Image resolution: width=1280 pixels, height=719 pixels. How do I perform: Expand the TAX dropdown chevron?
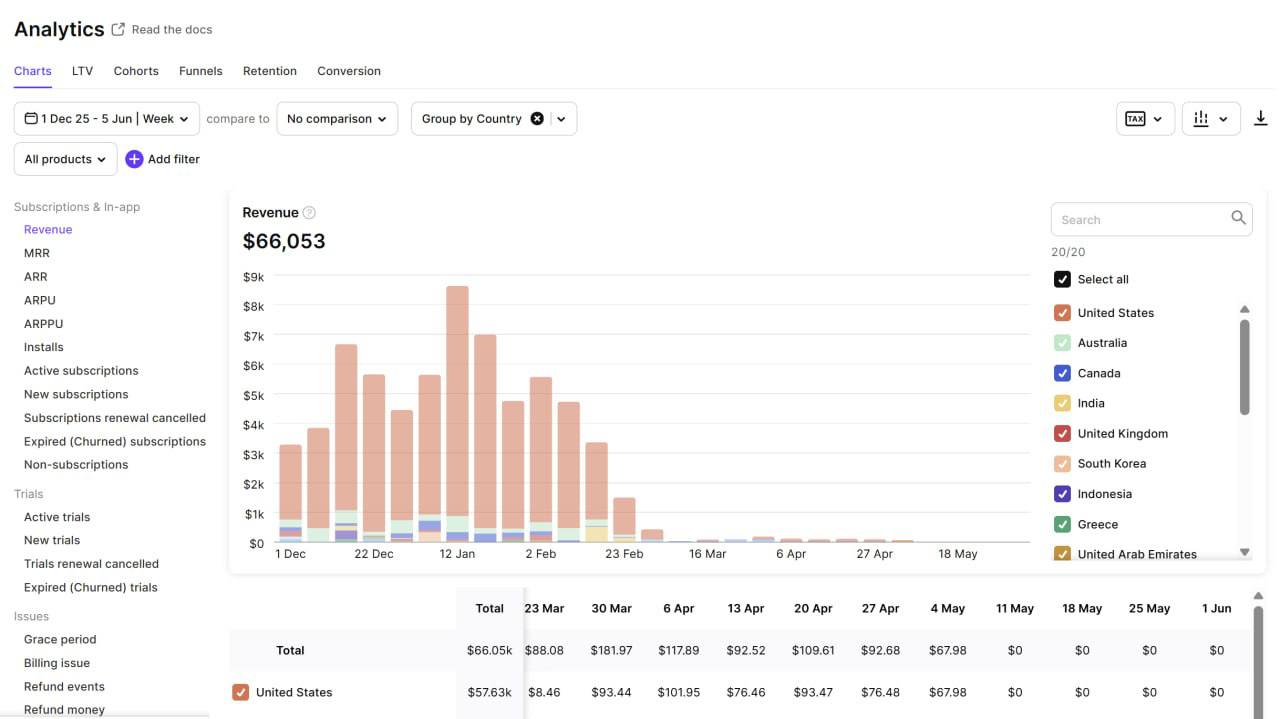[1158, 119]
